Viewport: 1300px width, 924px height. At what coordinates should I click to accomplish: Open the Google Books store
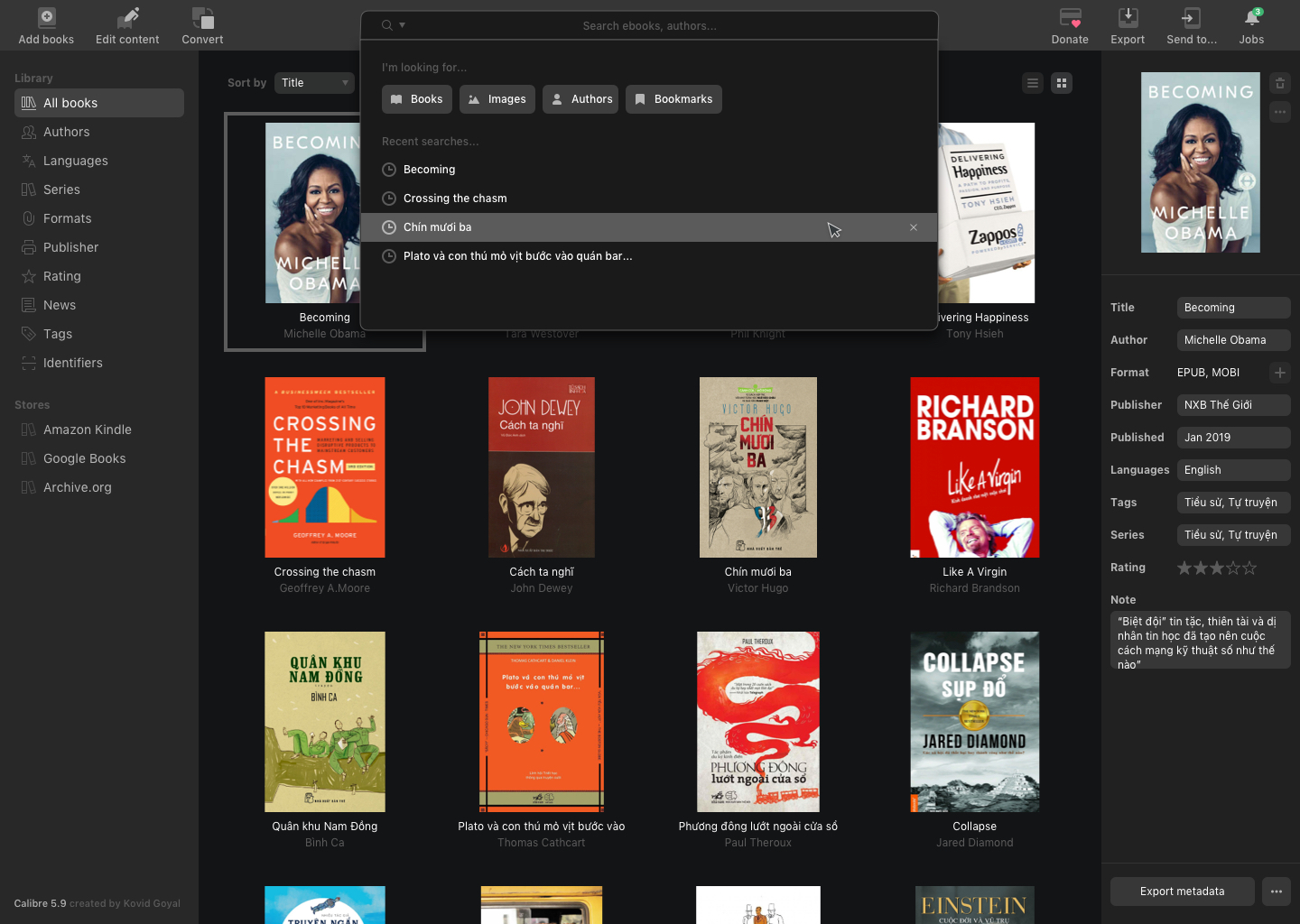tap(99, 458)
